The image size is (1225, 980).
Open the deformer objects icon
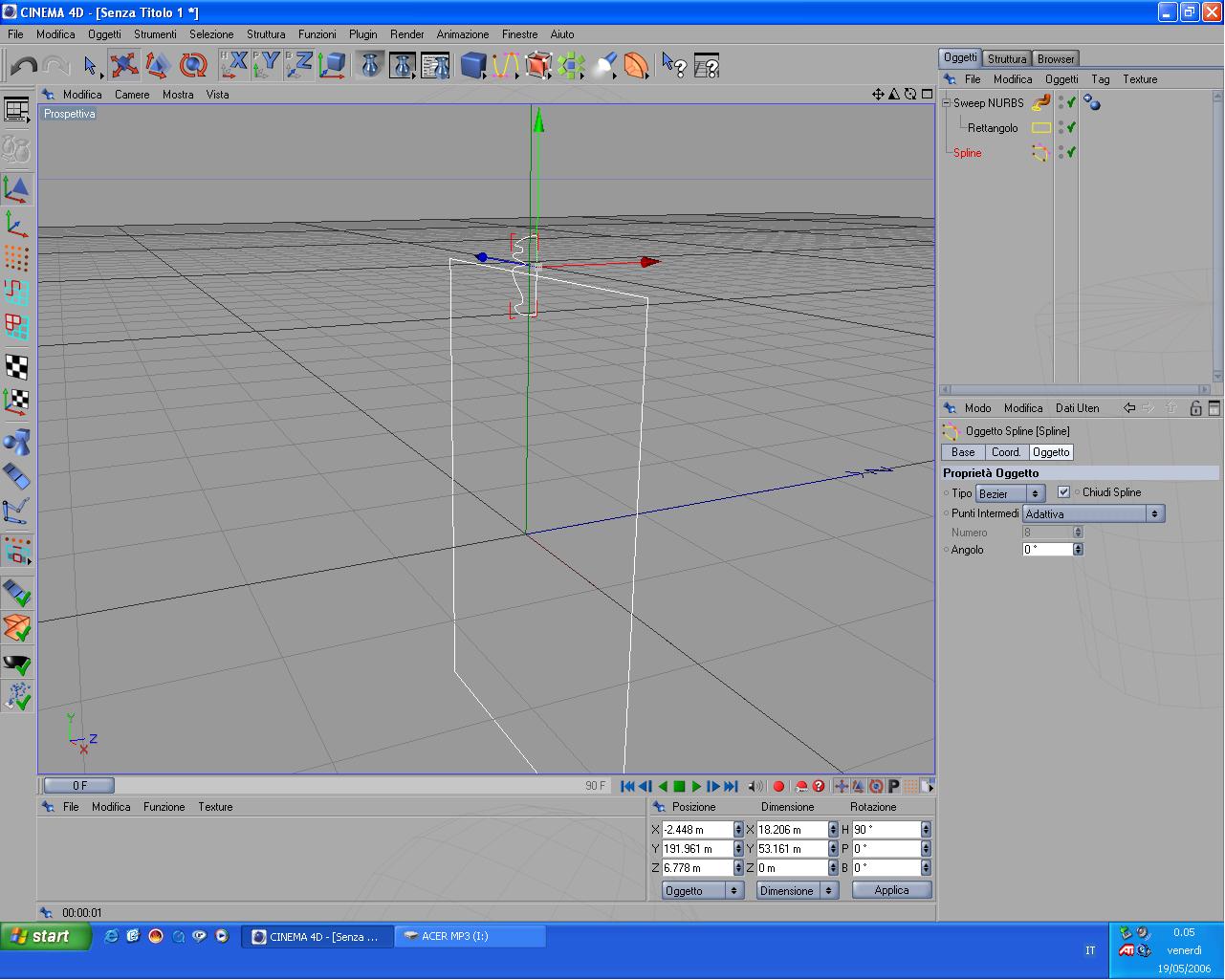[x=636, y=65]
